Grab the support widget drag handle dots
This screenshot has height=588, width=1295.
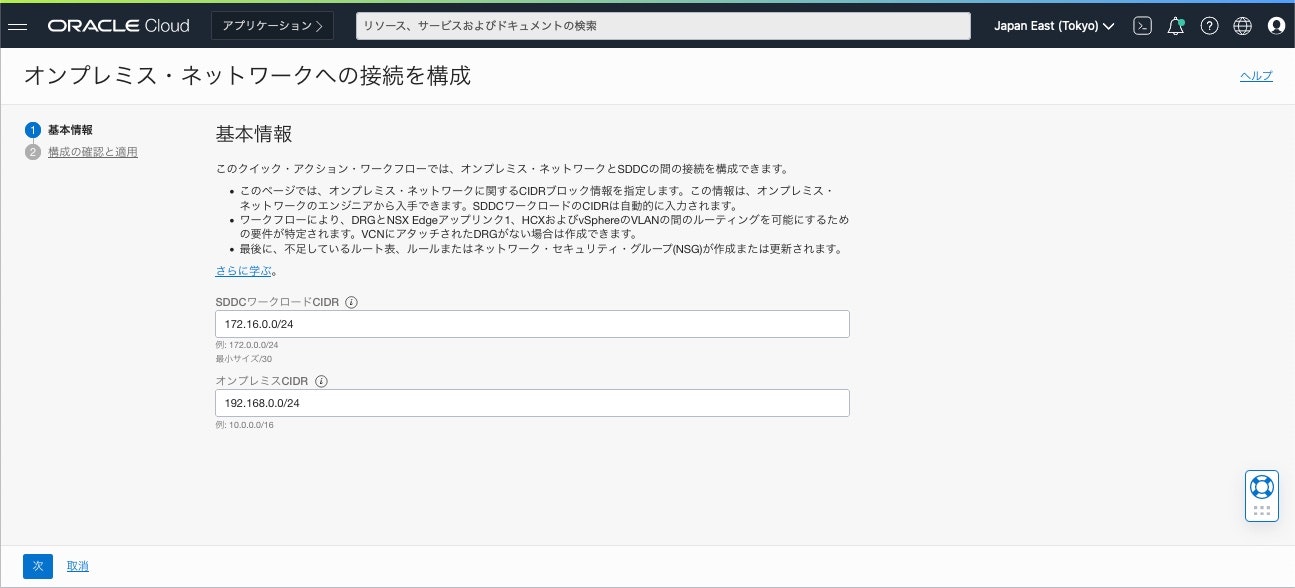click(x=1261, y=510)
